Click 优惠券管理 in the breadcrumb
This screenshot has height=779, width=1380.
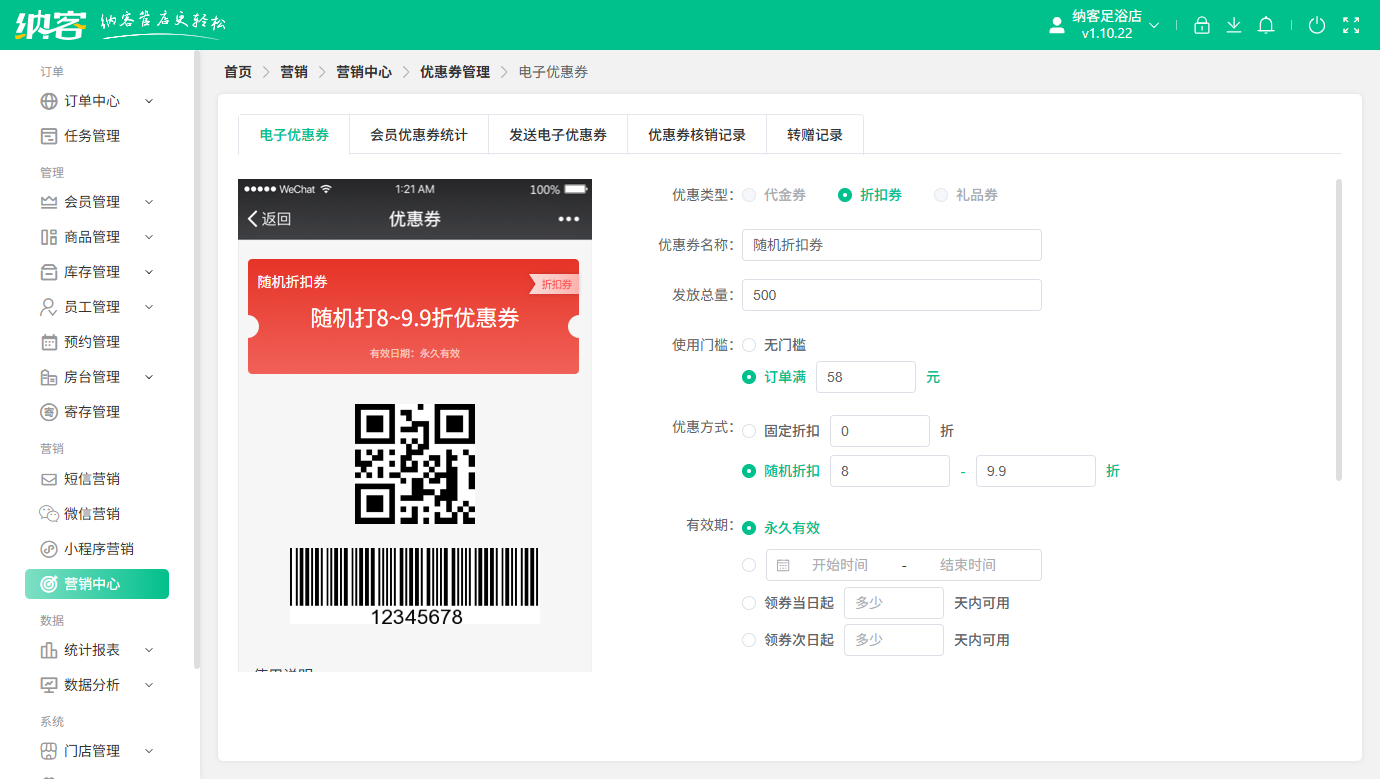click(455, 72)
